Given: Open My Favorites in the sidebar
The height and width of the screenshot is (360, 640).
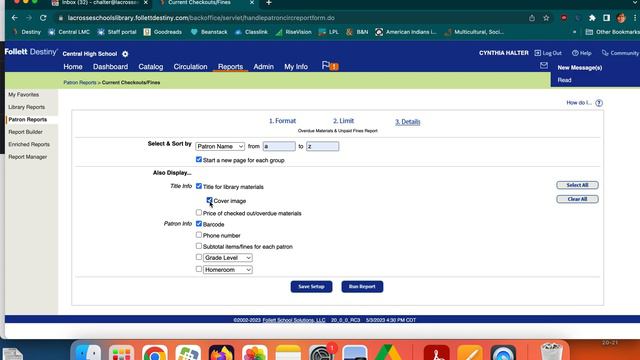Looking at the screenshot, I should point(24,94).
